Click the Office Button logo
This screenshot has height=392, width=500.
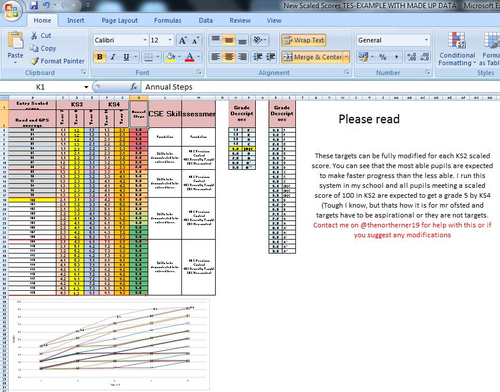pyautogui.click(x=11, y=10)
